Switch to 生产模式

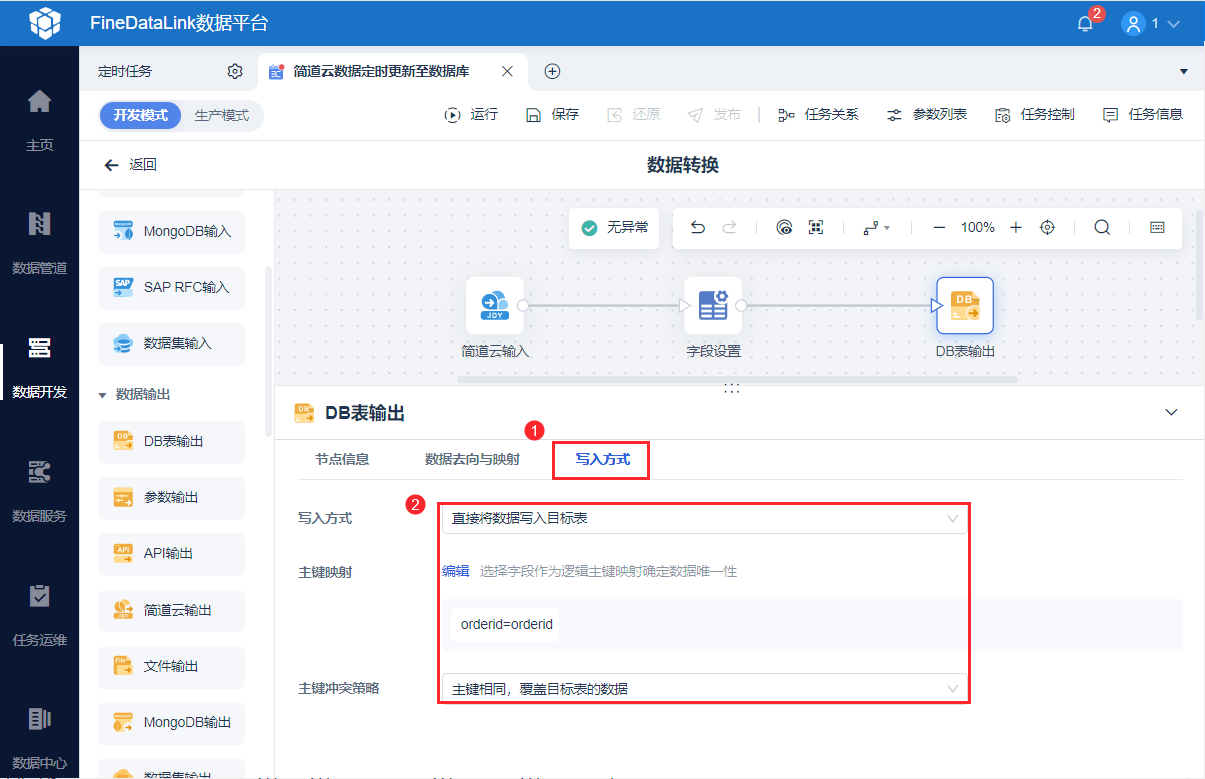coord(222,115)
